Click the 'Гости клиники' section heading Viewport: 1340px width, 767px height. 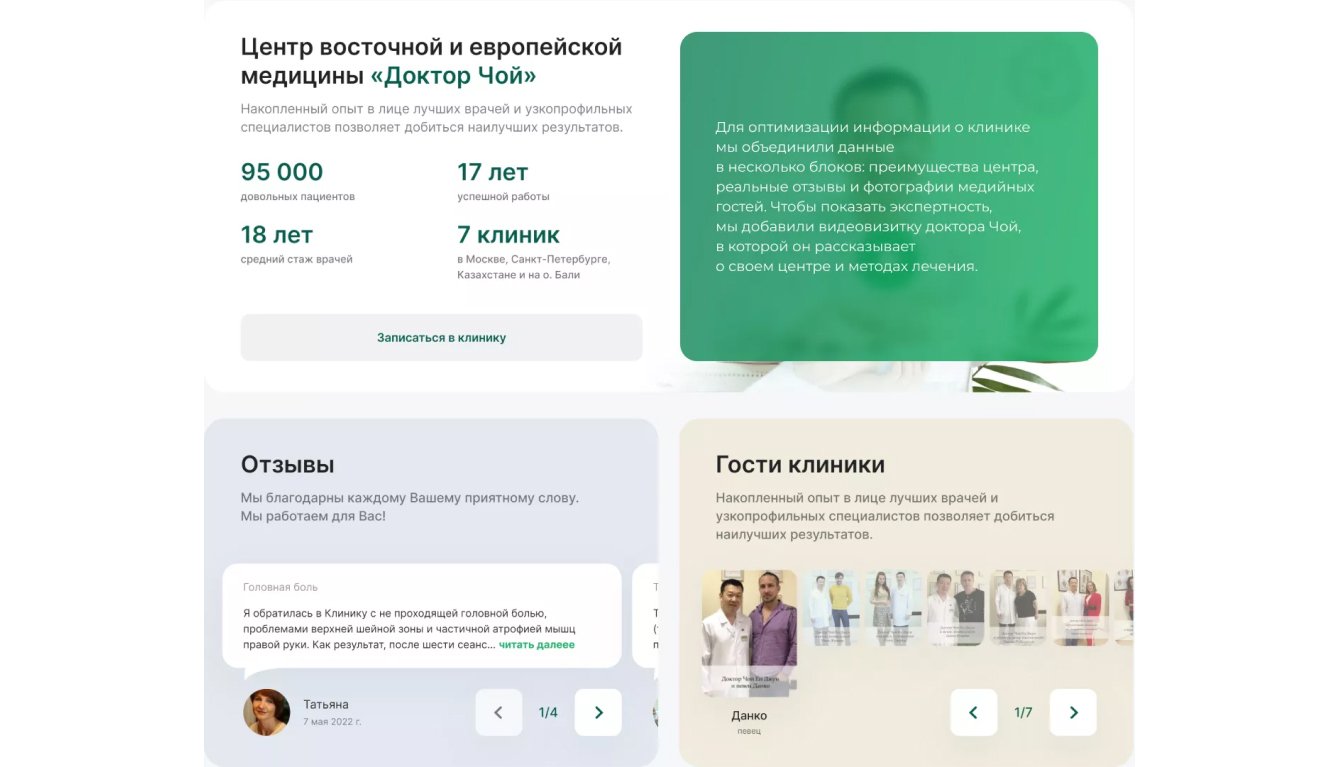coord(800,464)
